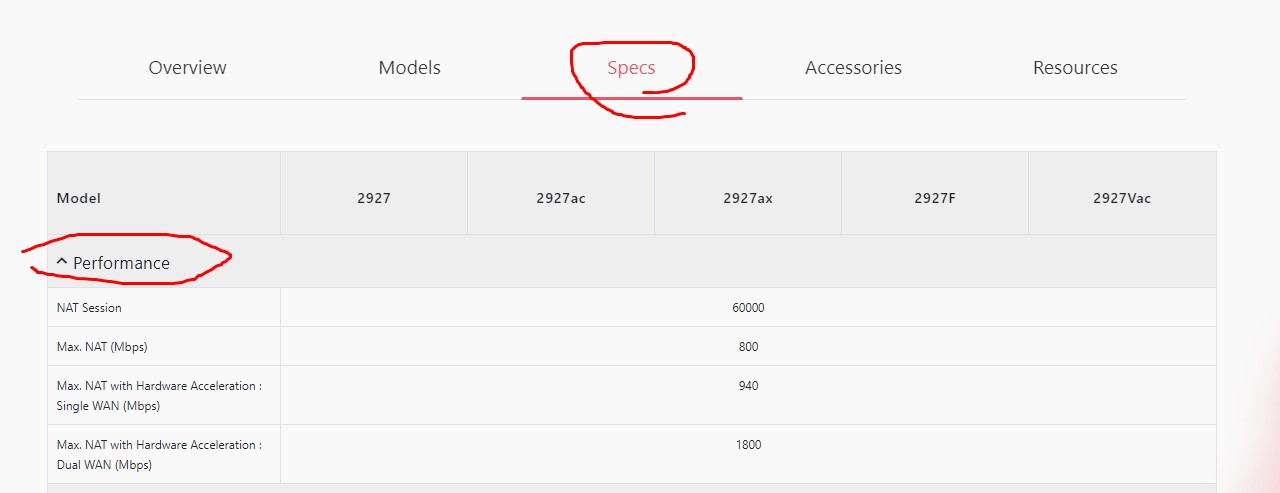Click the Single WAN hardware acceleration label
This screenshot has height=493, width=1280.
(159, 396)
